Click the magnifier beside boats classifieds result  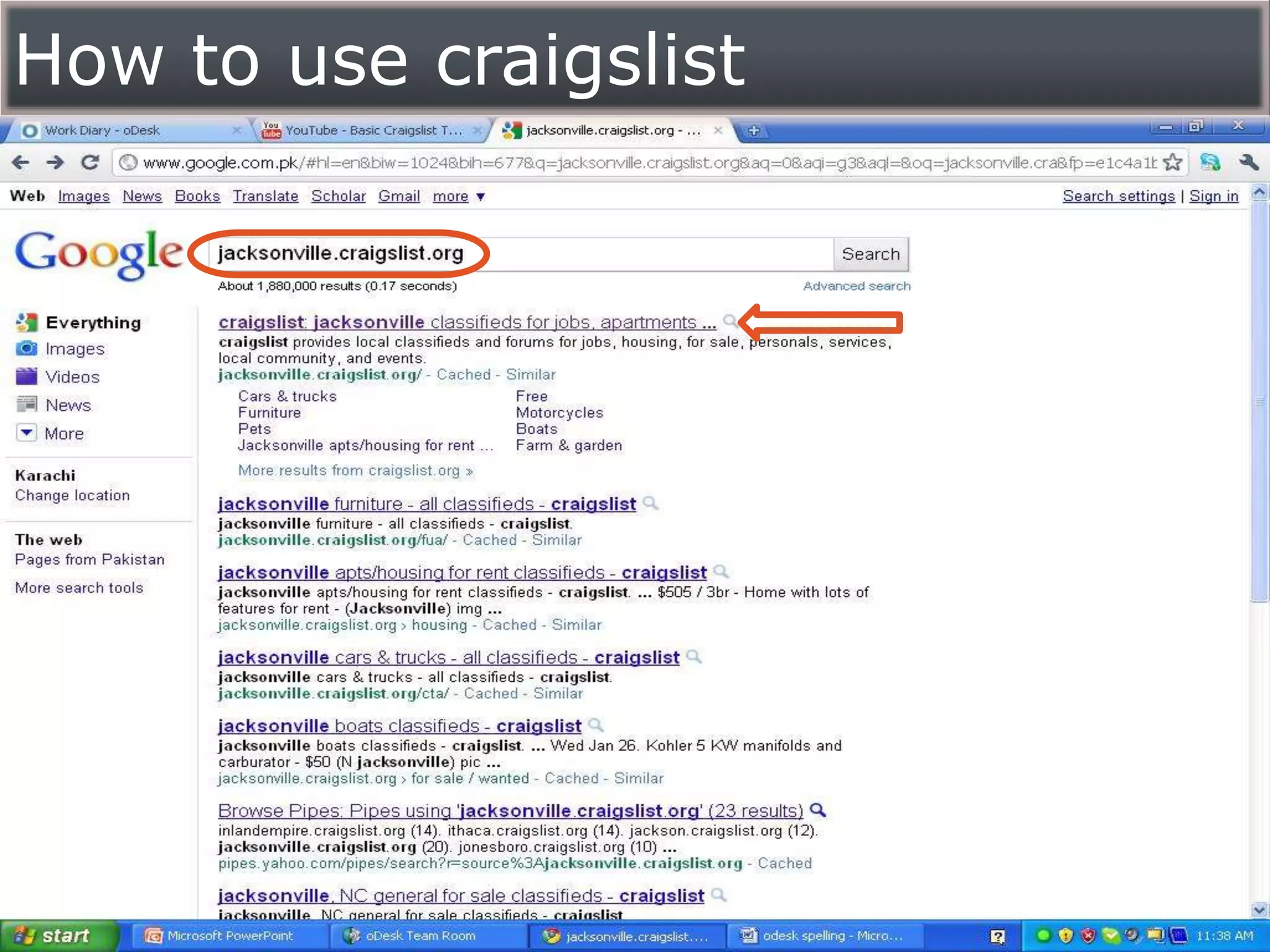coord(596,724)
